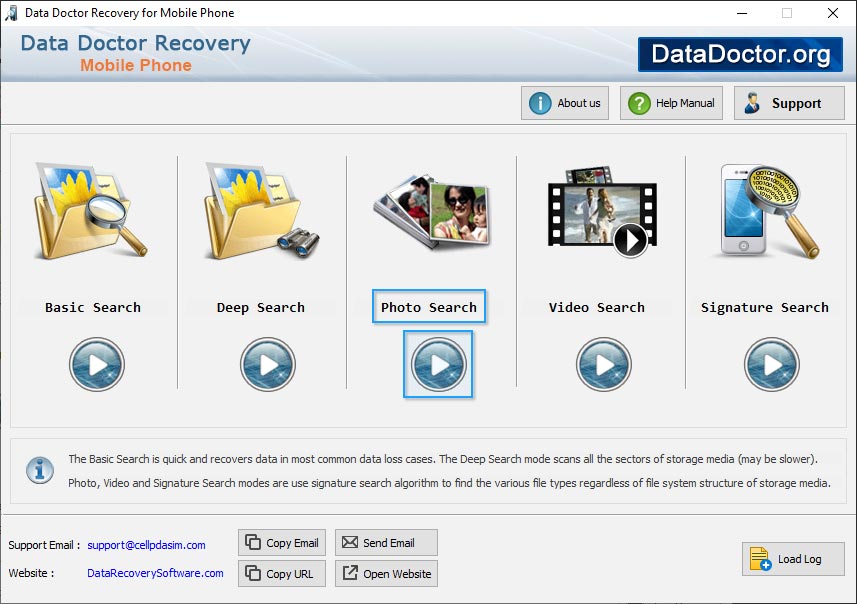Click the Copy Email button
857x604 pixels.
tap(282, 543)
